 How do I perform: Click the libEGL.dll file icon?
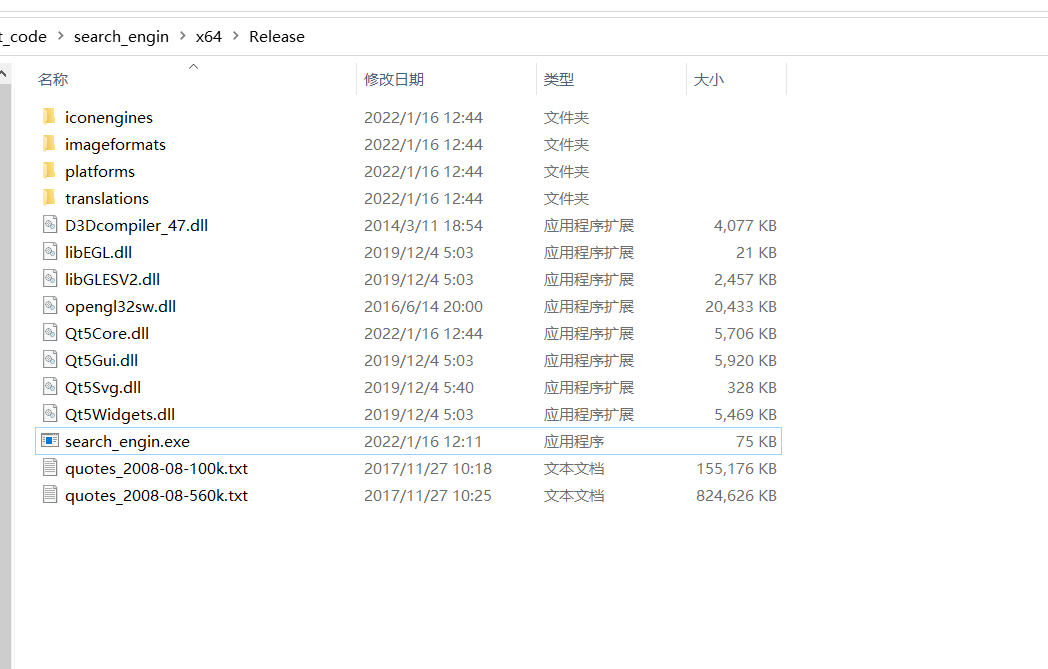click(x=49, y=252)
